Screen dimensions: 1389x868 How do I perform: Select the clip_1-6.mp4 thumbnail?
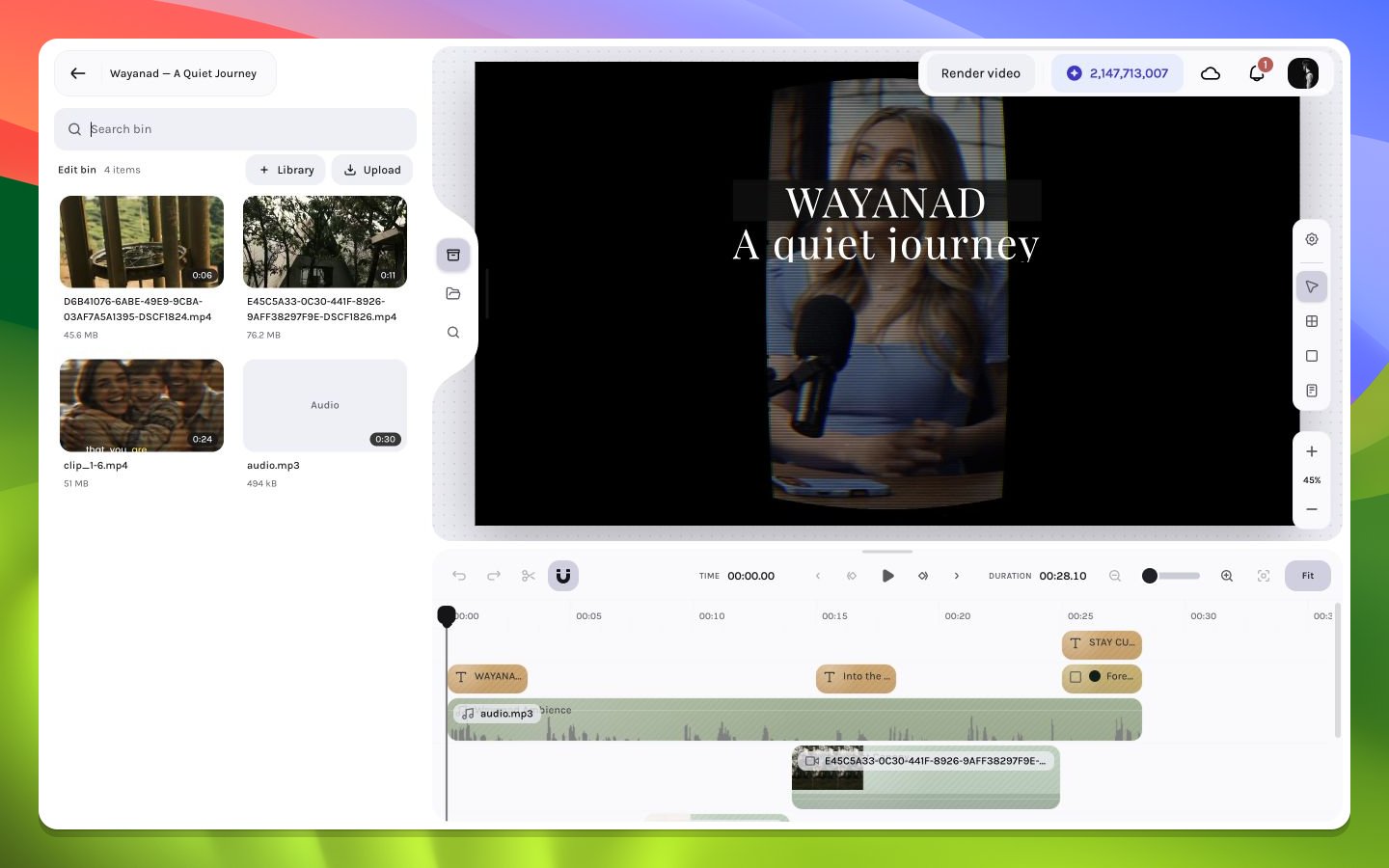[142, 406]
